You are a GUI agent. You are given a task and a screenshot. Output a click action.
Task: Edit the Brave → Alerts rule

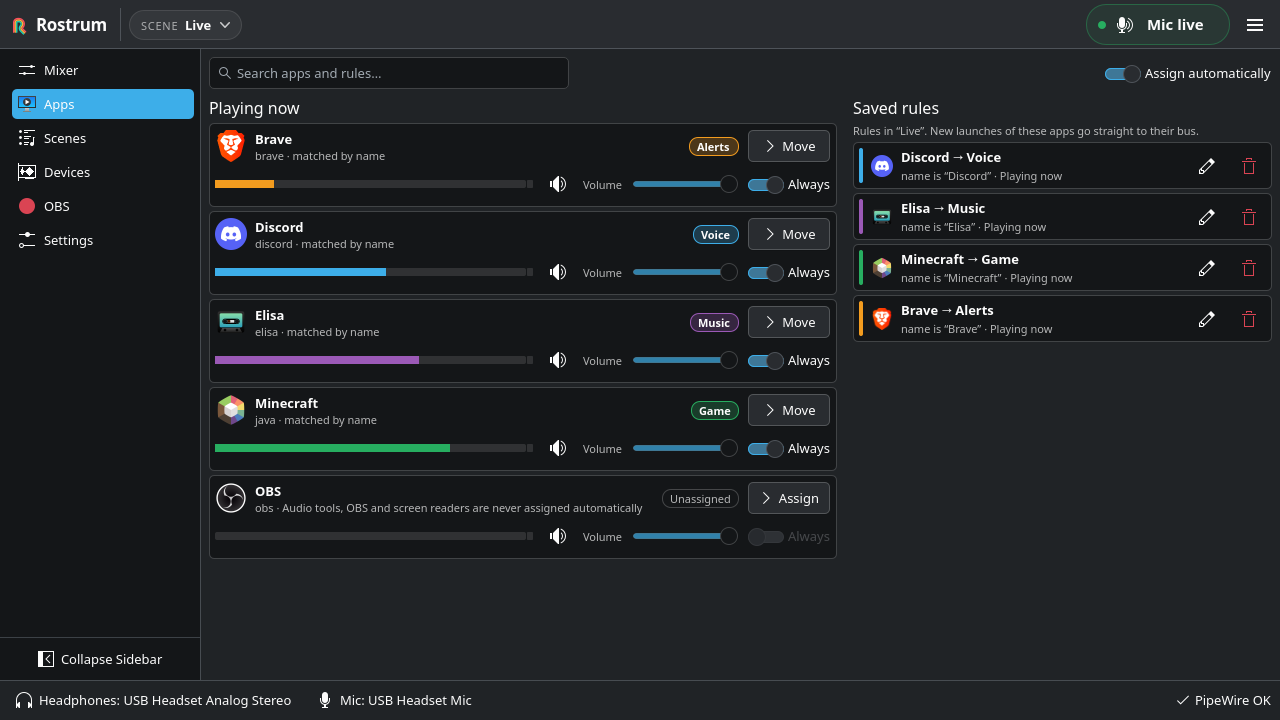tap(1207, 319)
